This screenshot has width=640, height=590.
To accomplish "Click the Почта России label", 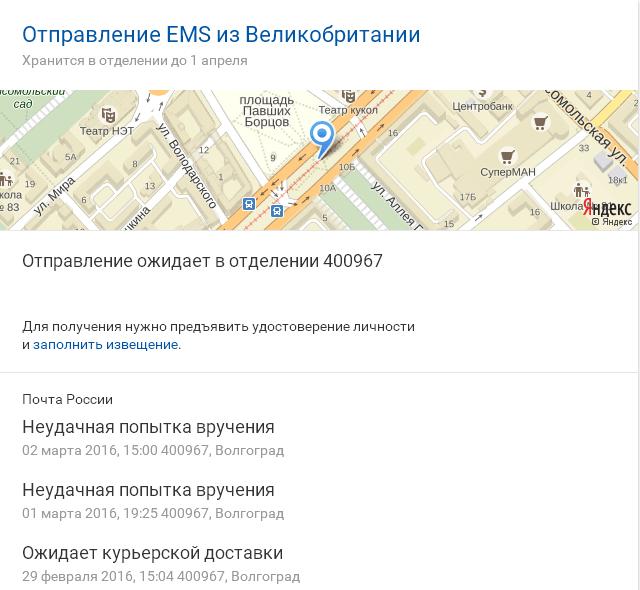I will pos(67,399).
